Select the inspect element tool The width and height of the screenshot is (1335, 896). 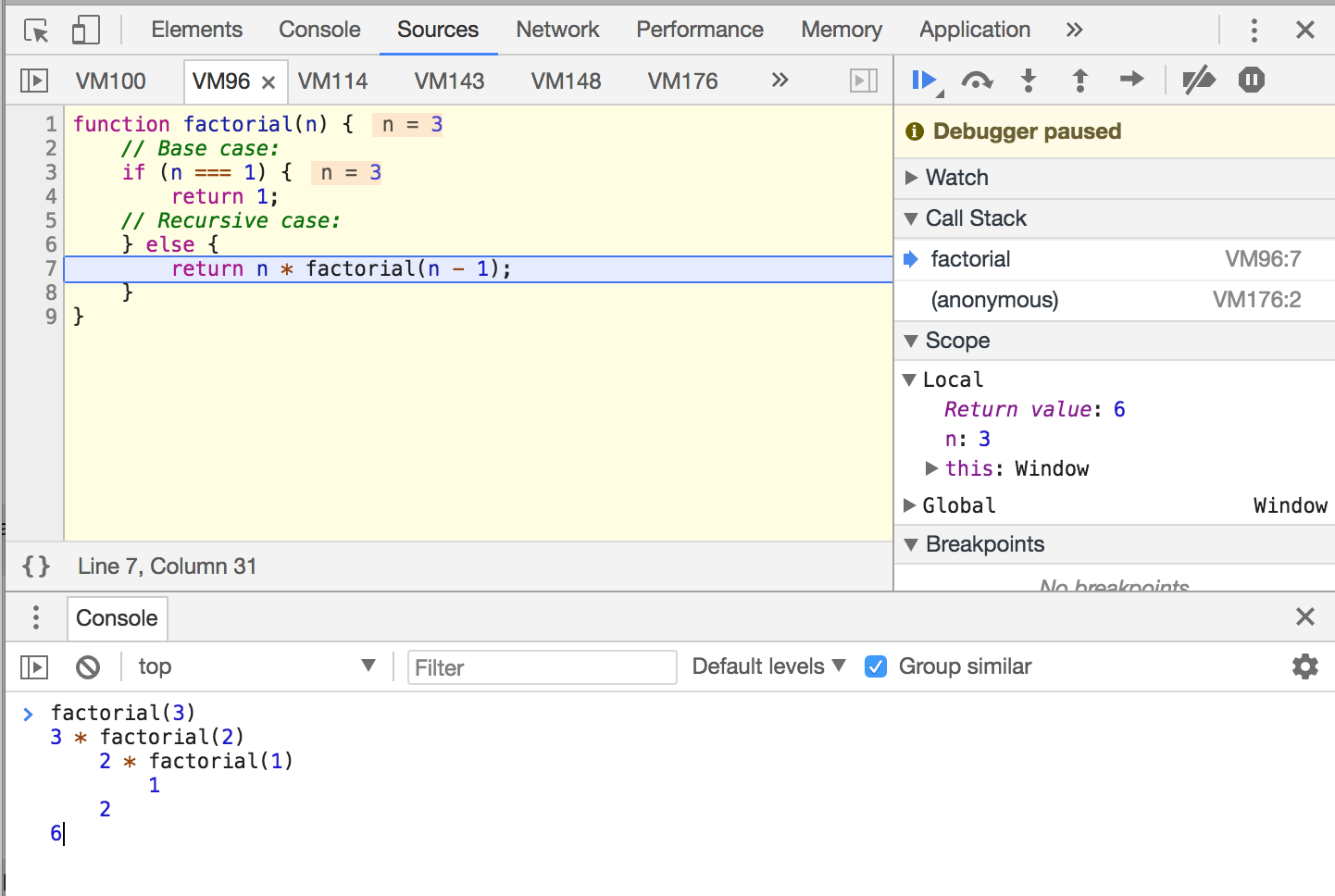click(x=36, y=31)
